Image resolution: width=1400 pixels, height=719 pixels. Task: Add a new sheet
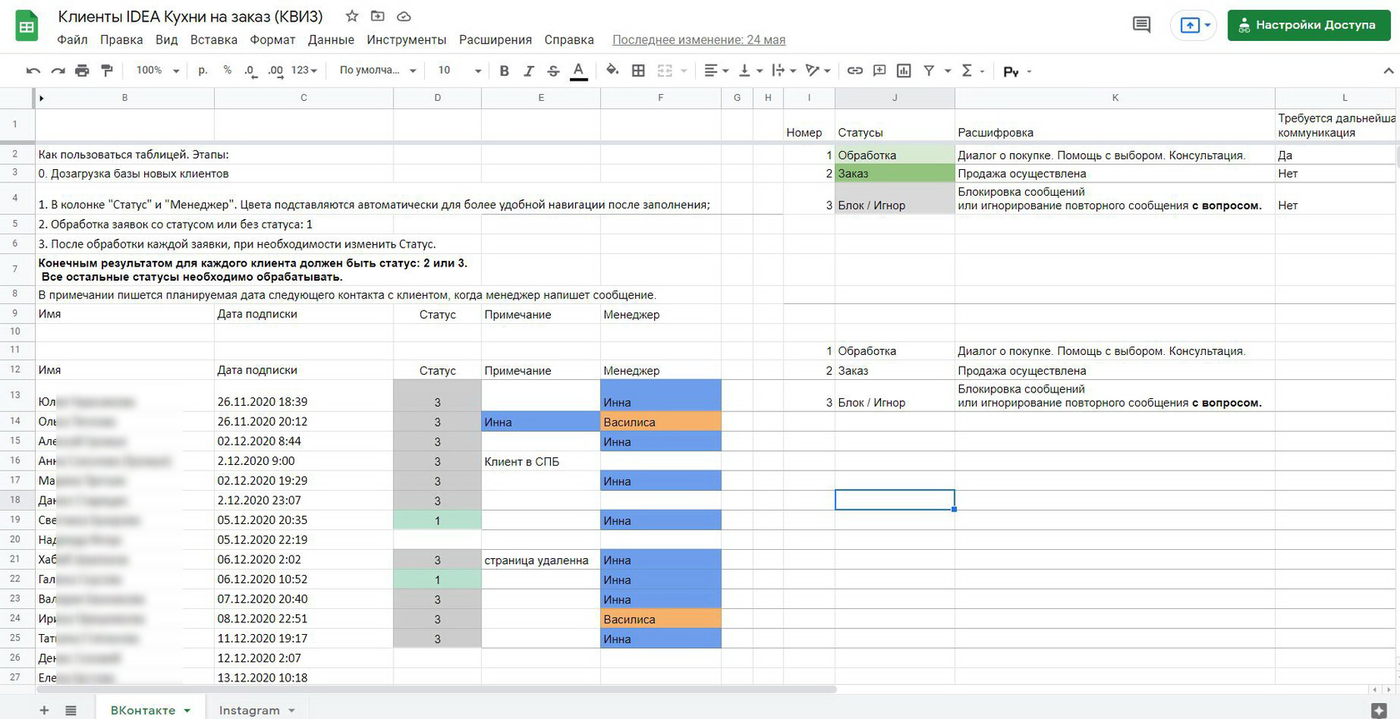(43, 710)
